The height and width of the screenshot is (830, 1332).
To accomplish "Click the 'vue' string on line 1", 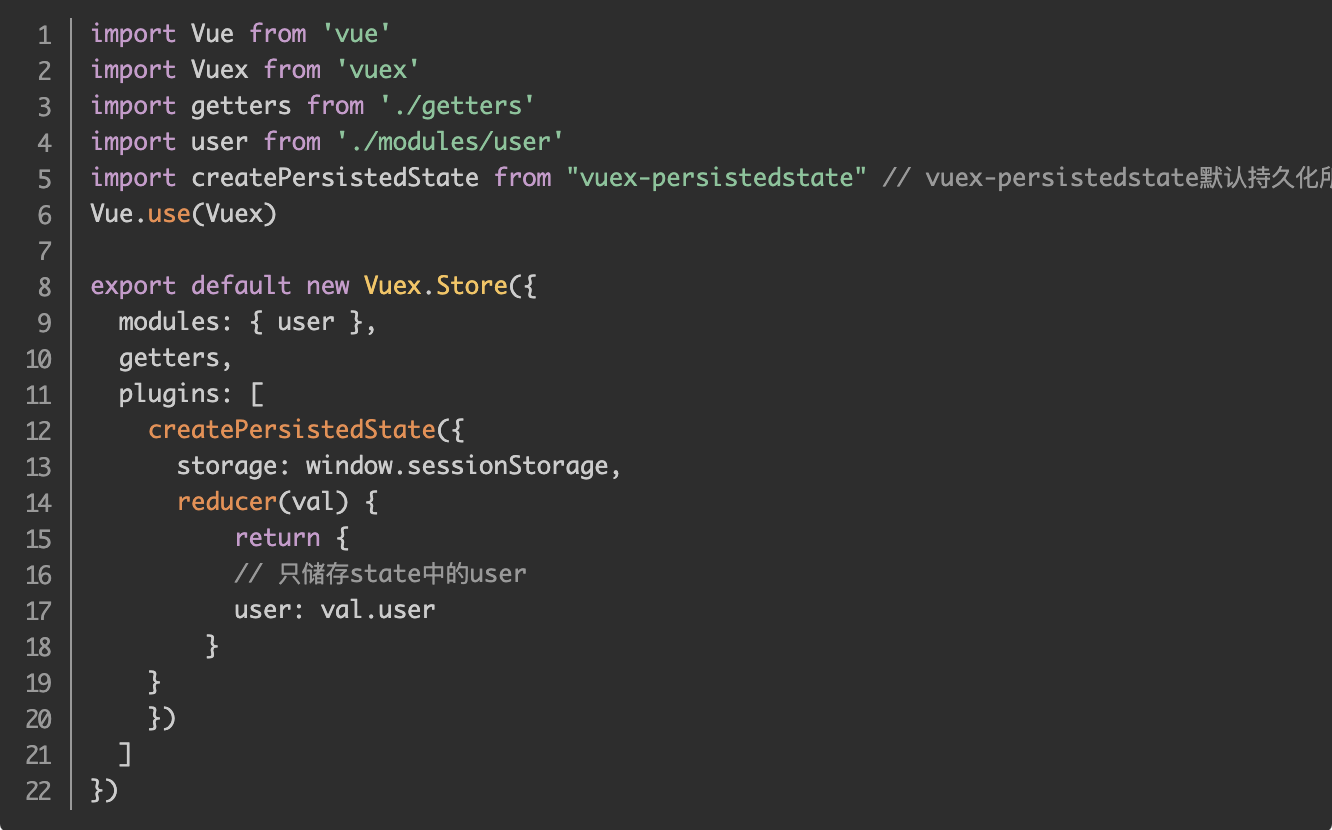I will click(x=355, y=34).
